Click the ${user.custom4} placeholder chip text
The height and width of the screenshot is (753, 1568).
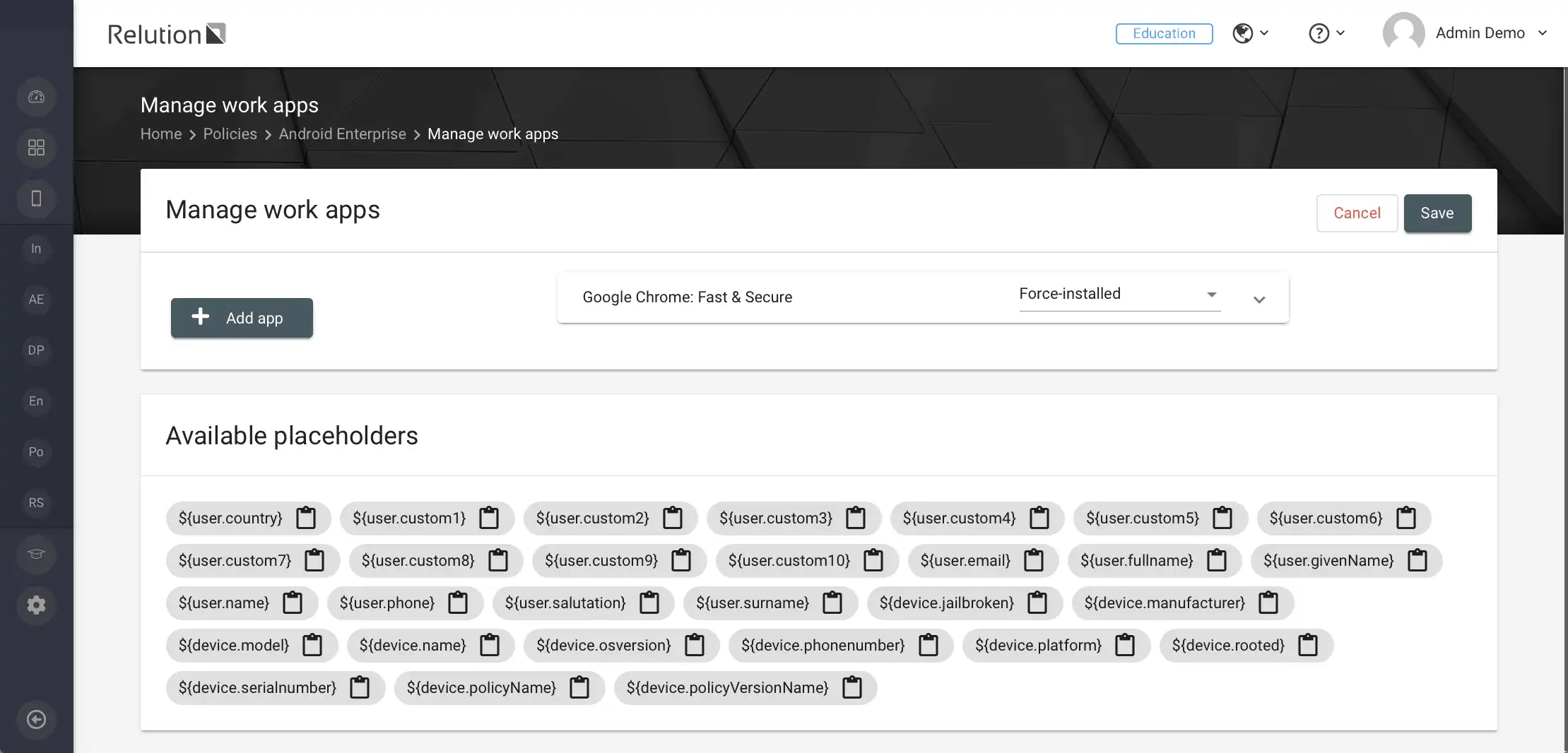pyautogui.click(x=959, y=518)
